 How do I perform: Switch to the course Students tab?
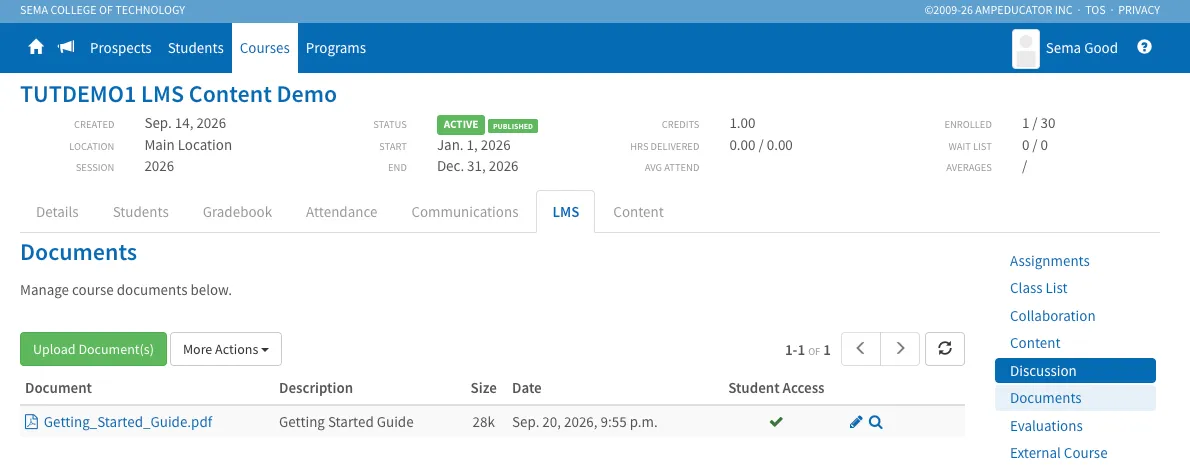tap(140, 212)
